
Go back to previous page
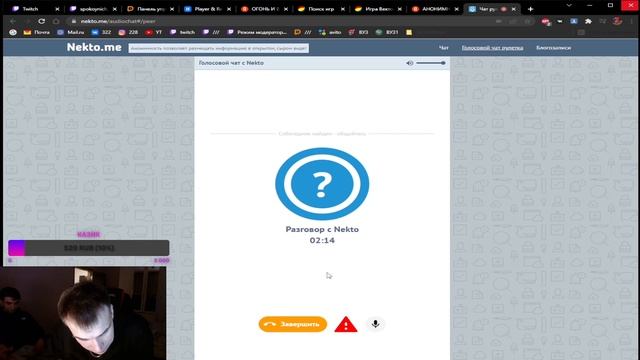13,21
